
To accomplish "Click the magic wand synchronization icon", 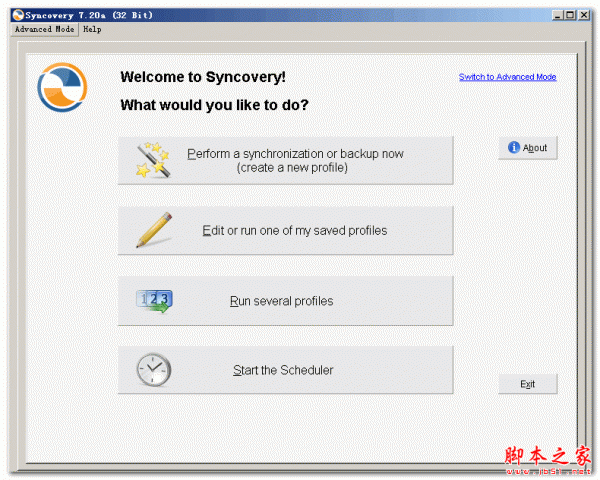I will 153,160.
